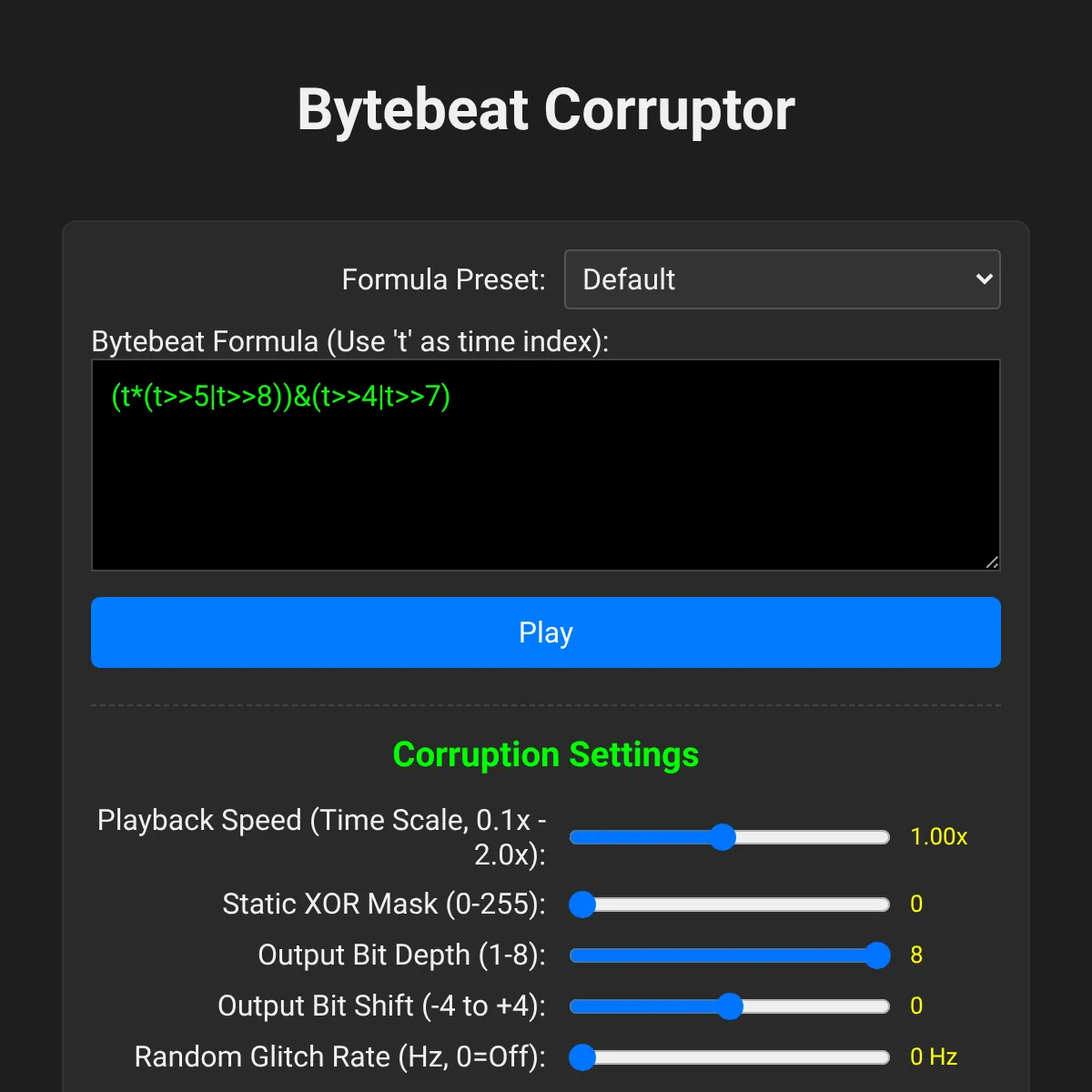Click the Output Bit Depth value 8
The width and height of the screenshot is (1092, 1092).
tap(916, 955)
